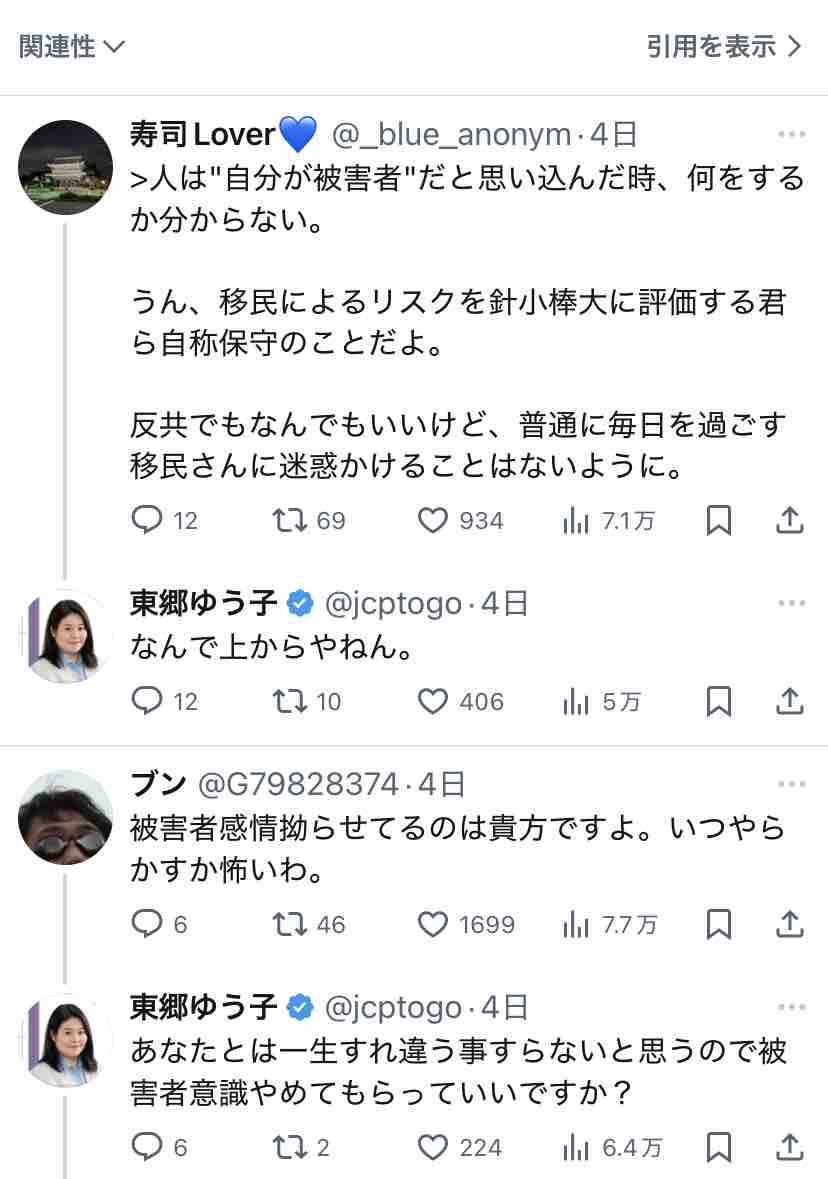Repost 寿司 Lover's post with 69 reposts
This screenshot has height=1179, width=828.
tap(290, 520)
